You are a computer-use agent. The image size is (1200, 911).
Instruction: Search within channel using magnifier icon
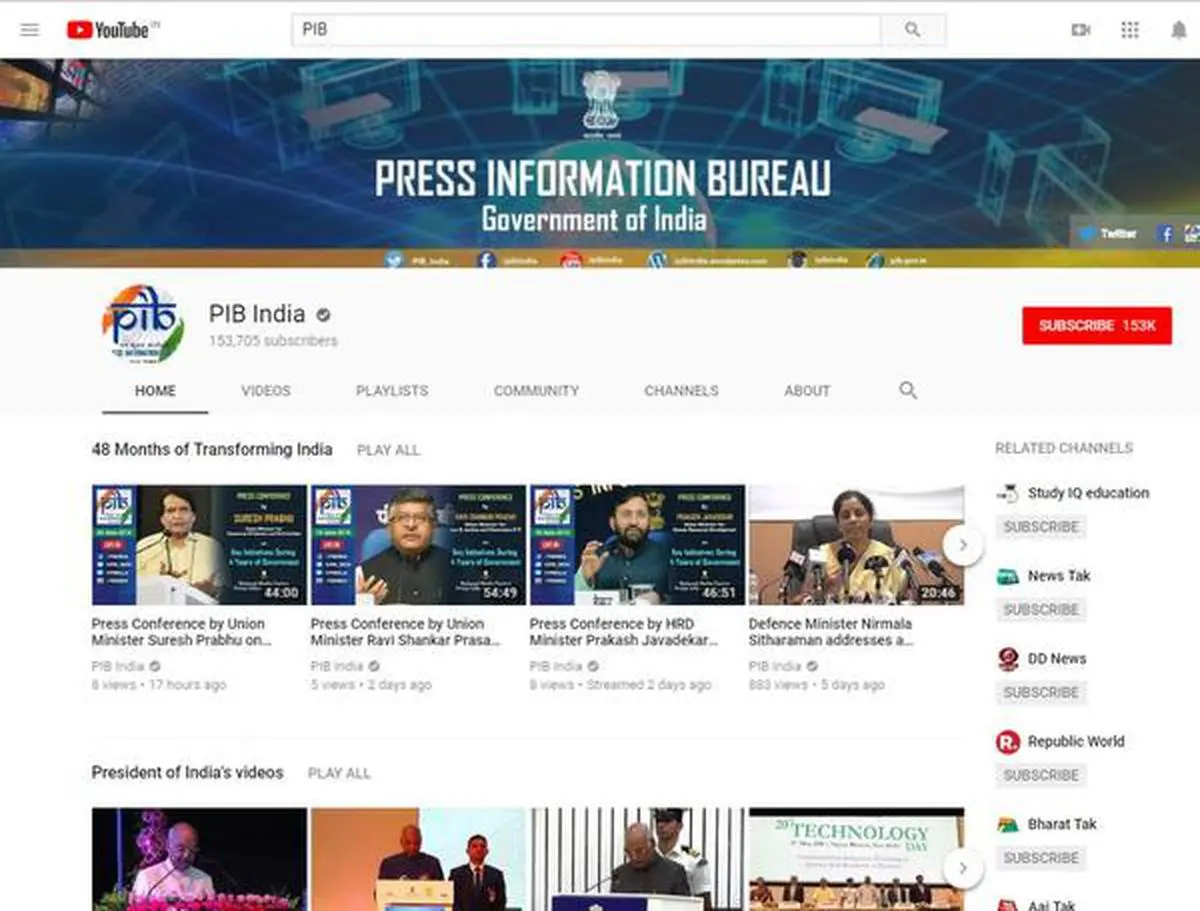pos(908,390)
